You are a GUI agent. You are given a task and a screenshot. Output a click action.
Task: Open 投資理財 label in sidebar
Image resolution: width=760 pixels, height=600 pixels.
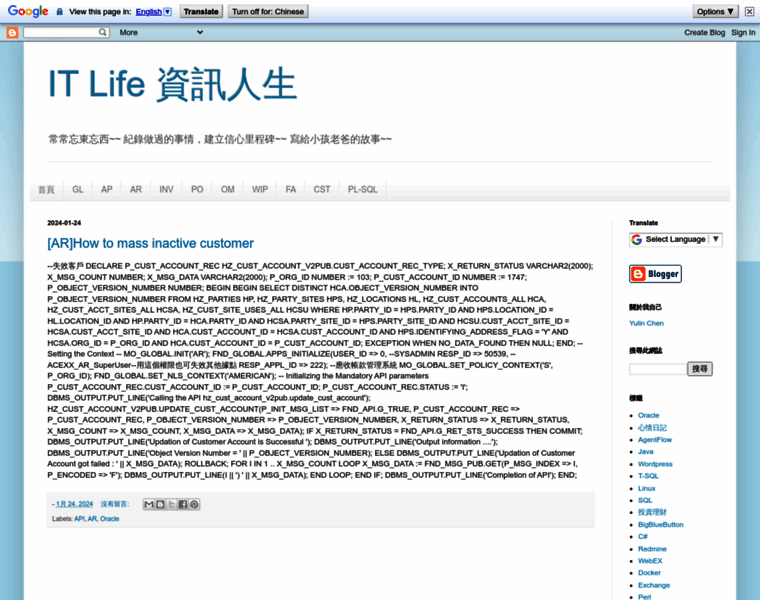(x=652, y=512)
